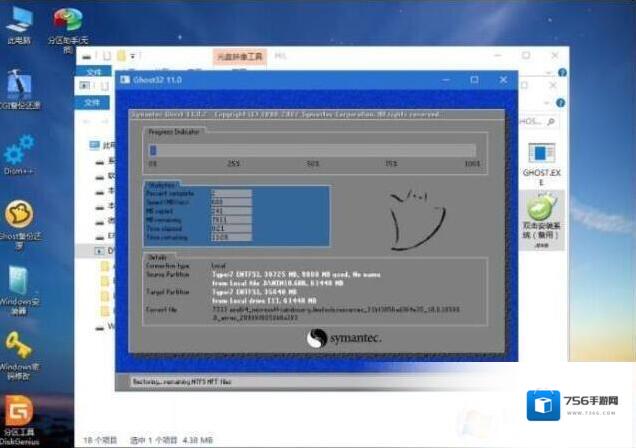The height and width of the screenshot is (448, 636).
Task: Open the File menu in front Explorer window
Action: (93, 102)
